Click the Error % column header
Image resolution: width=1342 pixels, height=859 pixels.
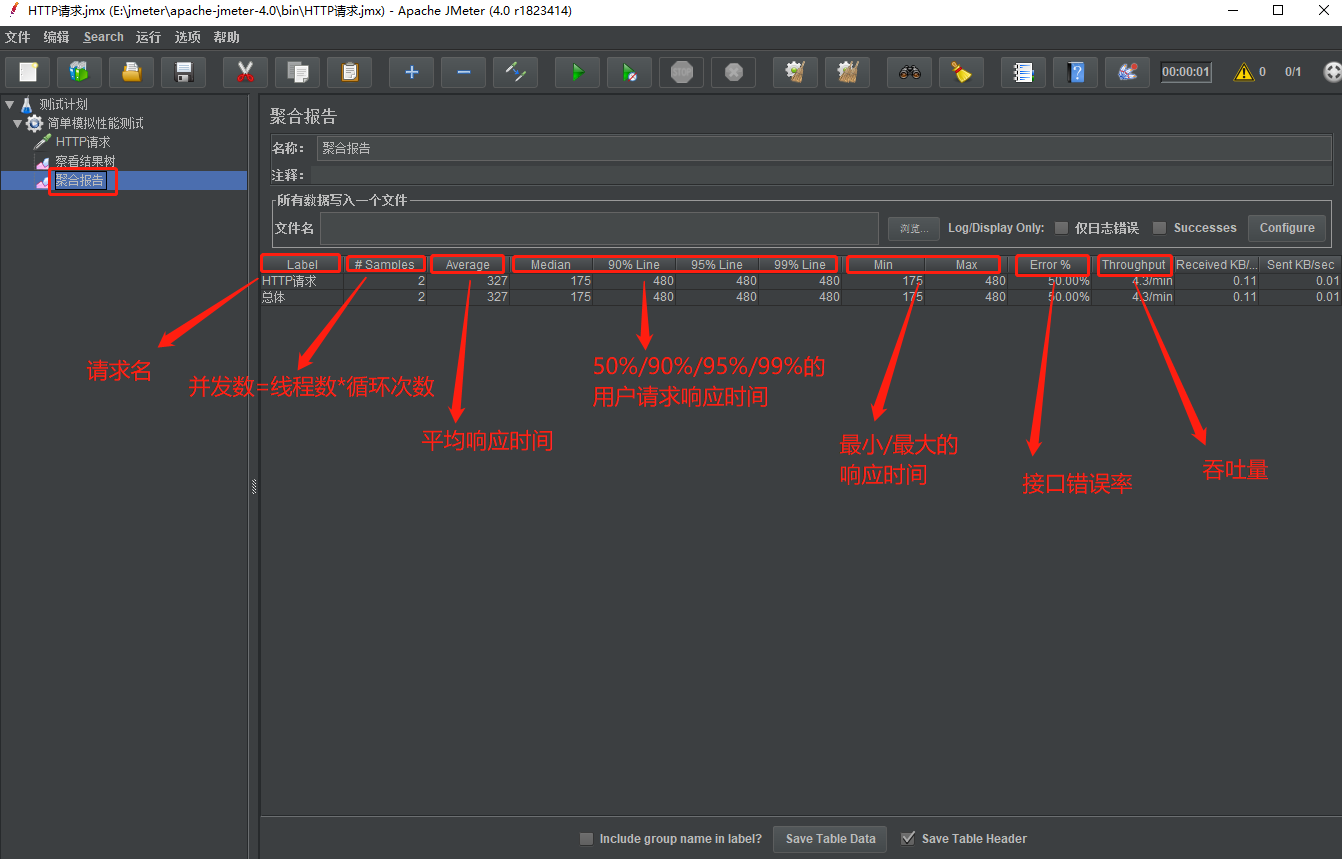1050,265
